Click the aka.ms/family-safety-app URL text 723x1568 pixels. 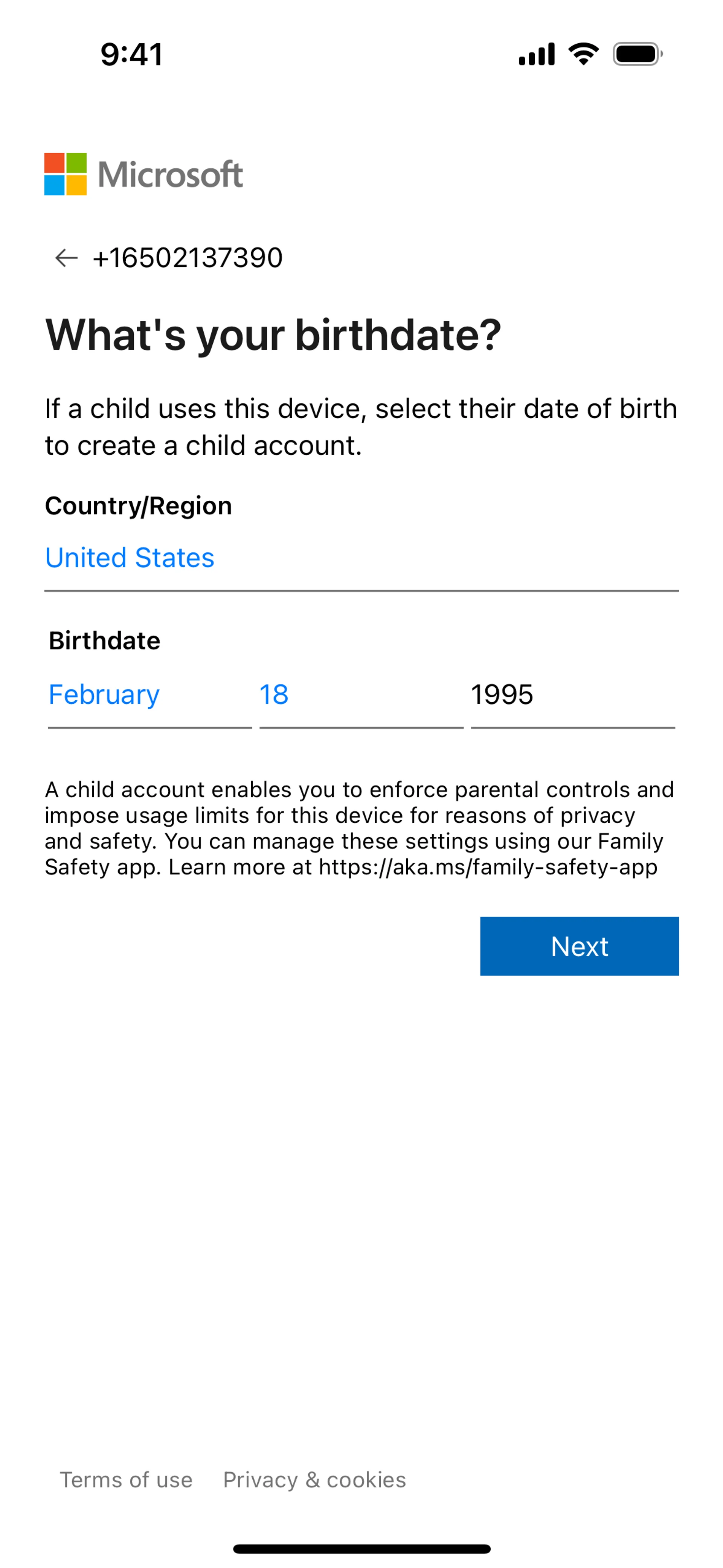pos(488,867)
